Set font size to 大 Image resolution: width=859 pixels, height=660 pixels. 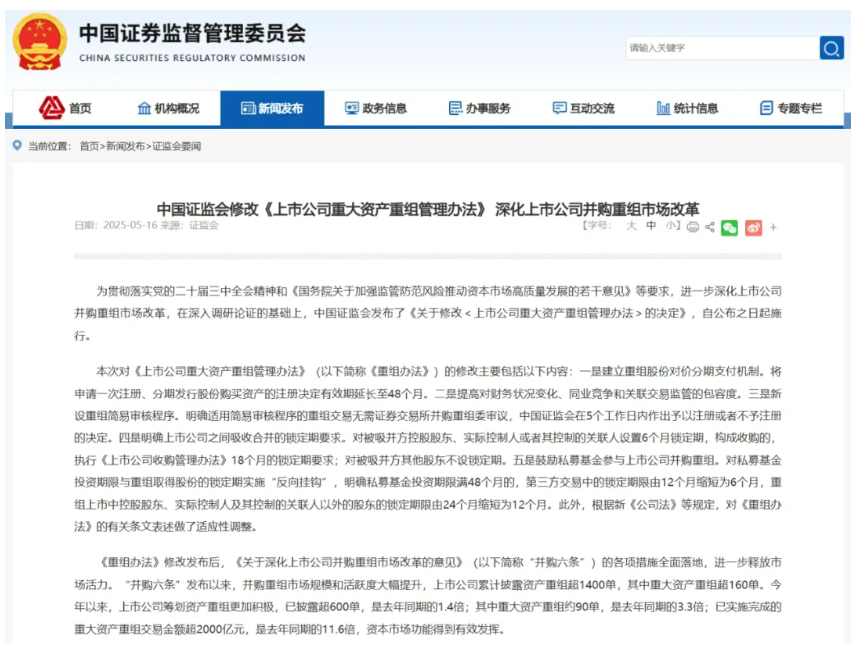(x=632, y=226)
